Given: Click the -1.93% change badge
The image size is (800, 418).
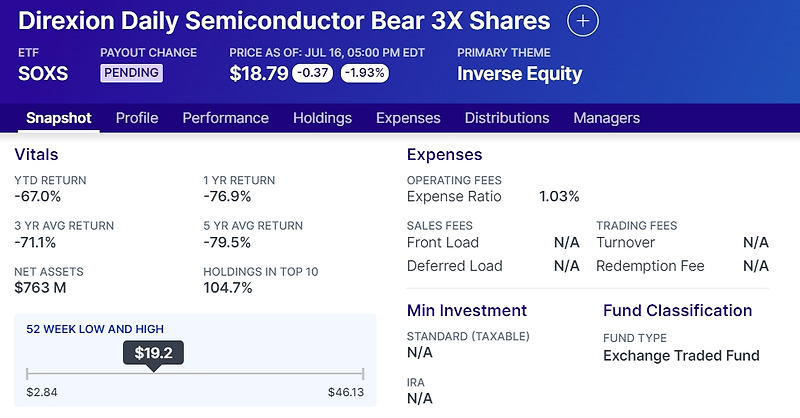Looking at the screenshot, I should pos(364,73).
